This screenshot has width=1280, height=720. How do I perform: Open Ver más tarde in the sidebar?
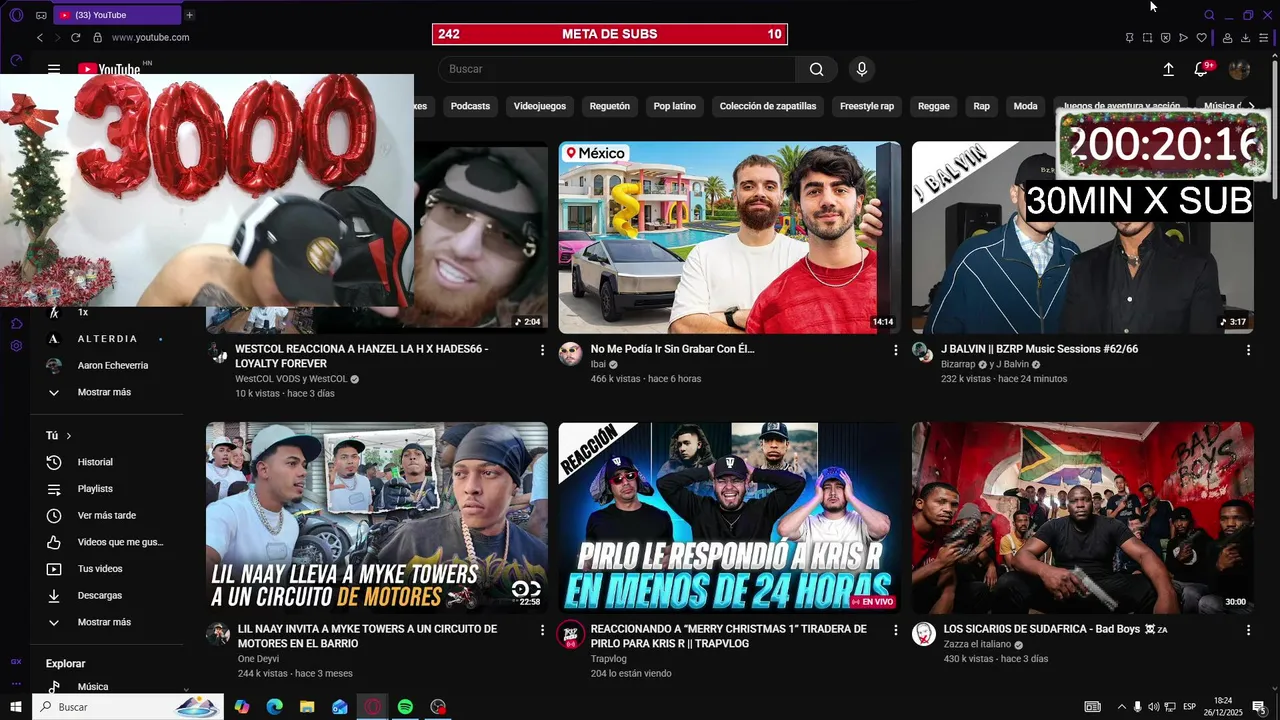pos(106,516)
